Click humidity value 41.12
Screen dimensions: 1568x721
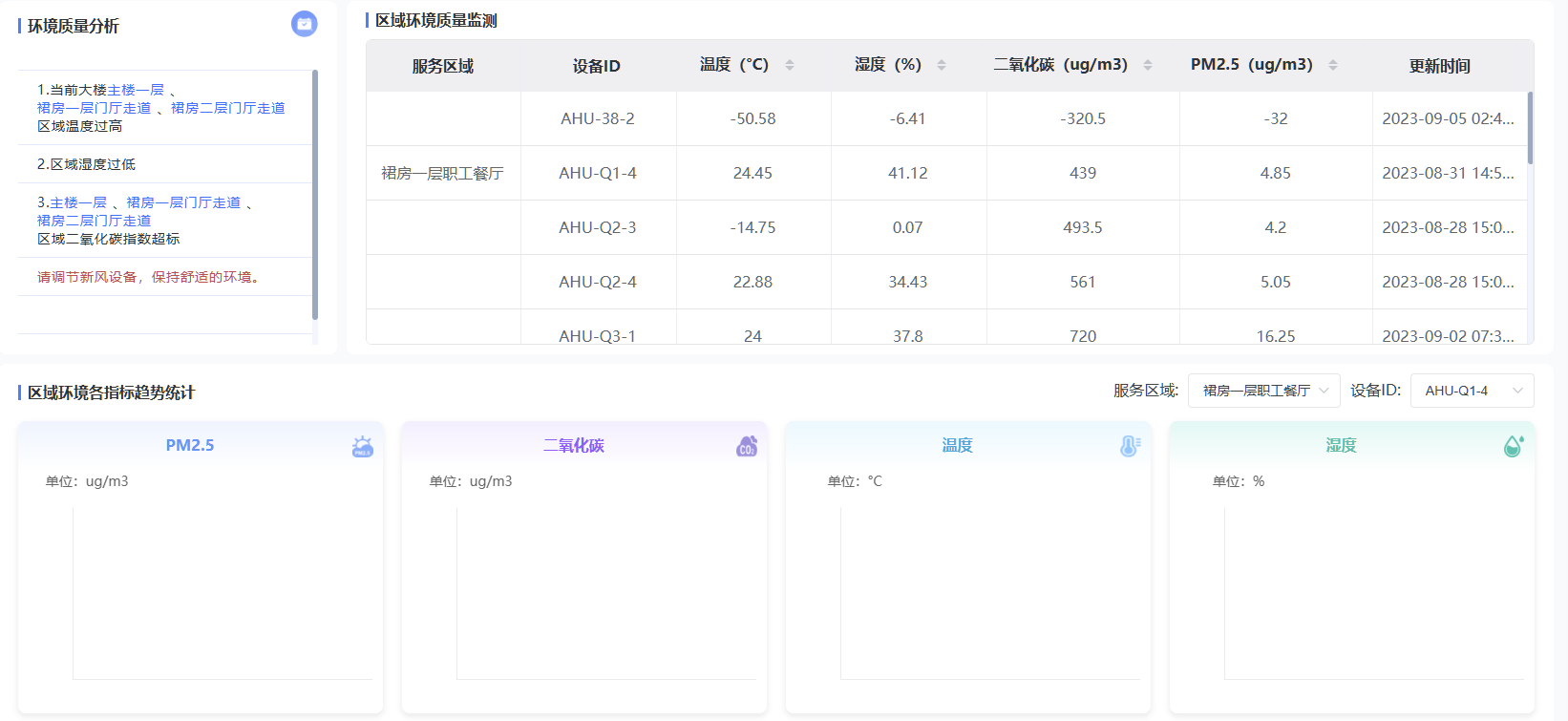[908, 173]
